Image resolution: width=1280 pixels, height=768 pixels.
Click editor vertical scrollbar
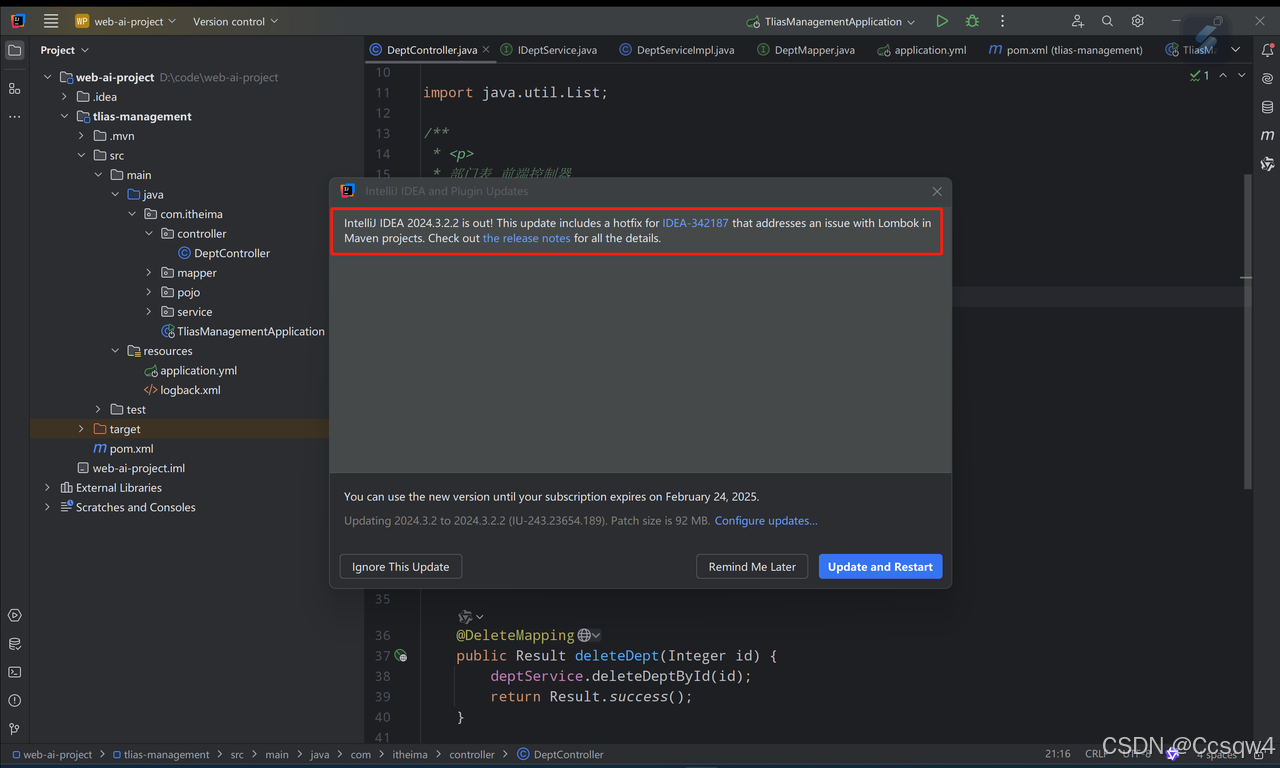pyautogui.click(x=1247, y=330)
